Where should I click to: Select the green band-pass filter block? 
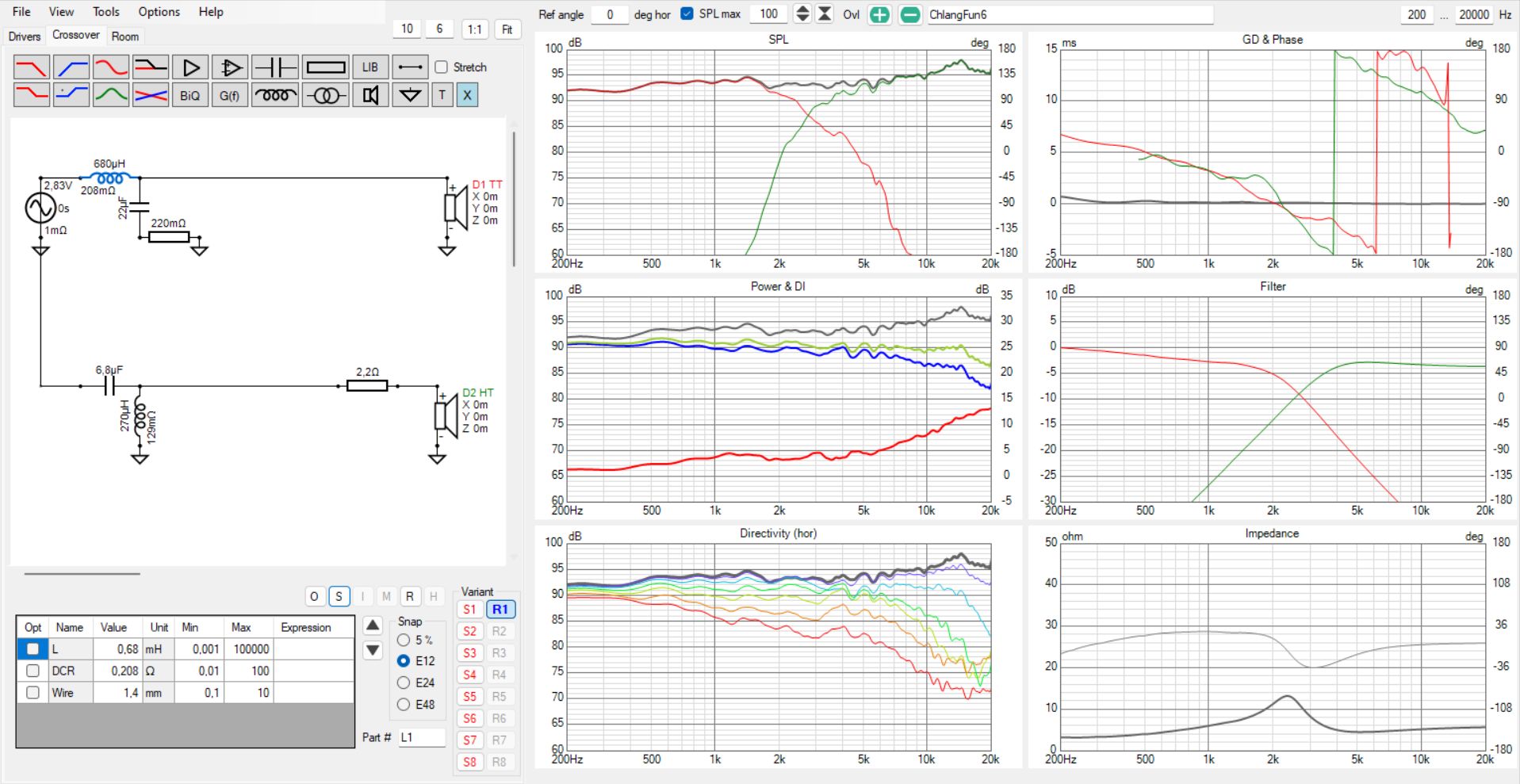pos(111,95)
